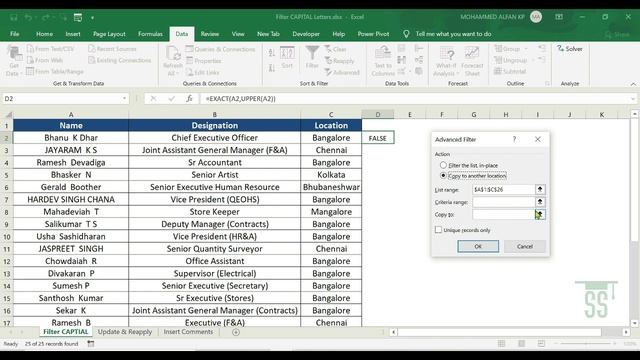
Task: Click the Get Data button
Action: 13,61
